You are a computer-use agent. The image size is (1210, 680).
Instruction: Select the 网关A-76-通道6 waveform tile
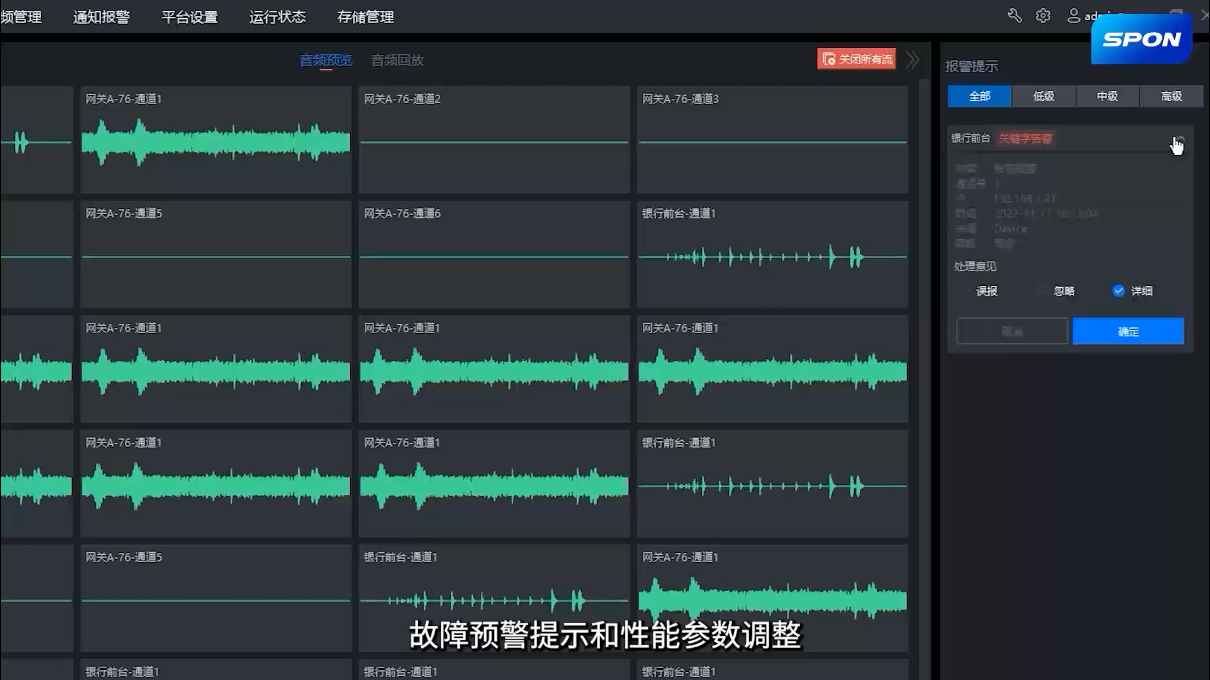pos(494,254)
